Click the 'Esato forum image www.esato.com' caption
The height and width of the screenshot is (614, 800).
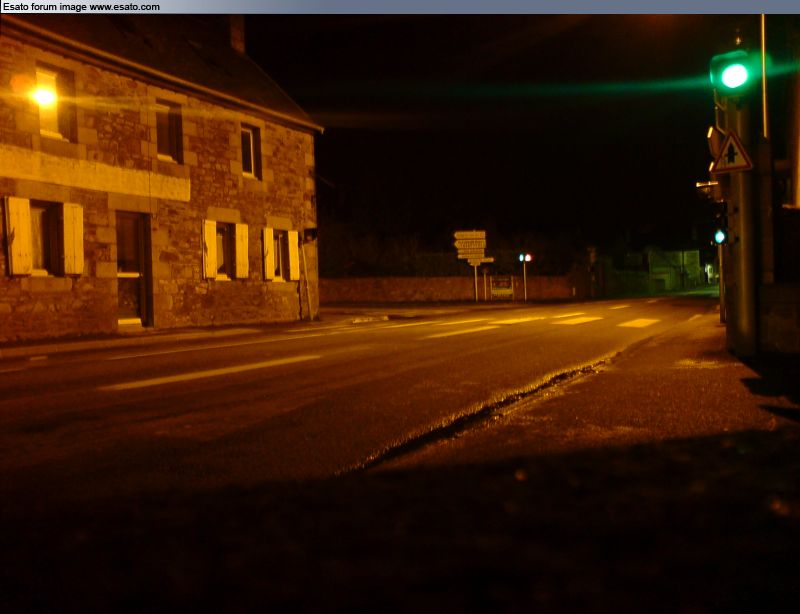click(81, 7)
